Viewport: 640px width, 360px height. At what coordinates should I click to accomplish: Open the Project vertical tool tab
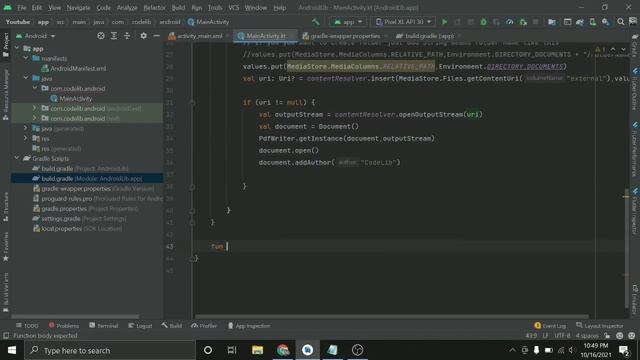click(5, 45)
